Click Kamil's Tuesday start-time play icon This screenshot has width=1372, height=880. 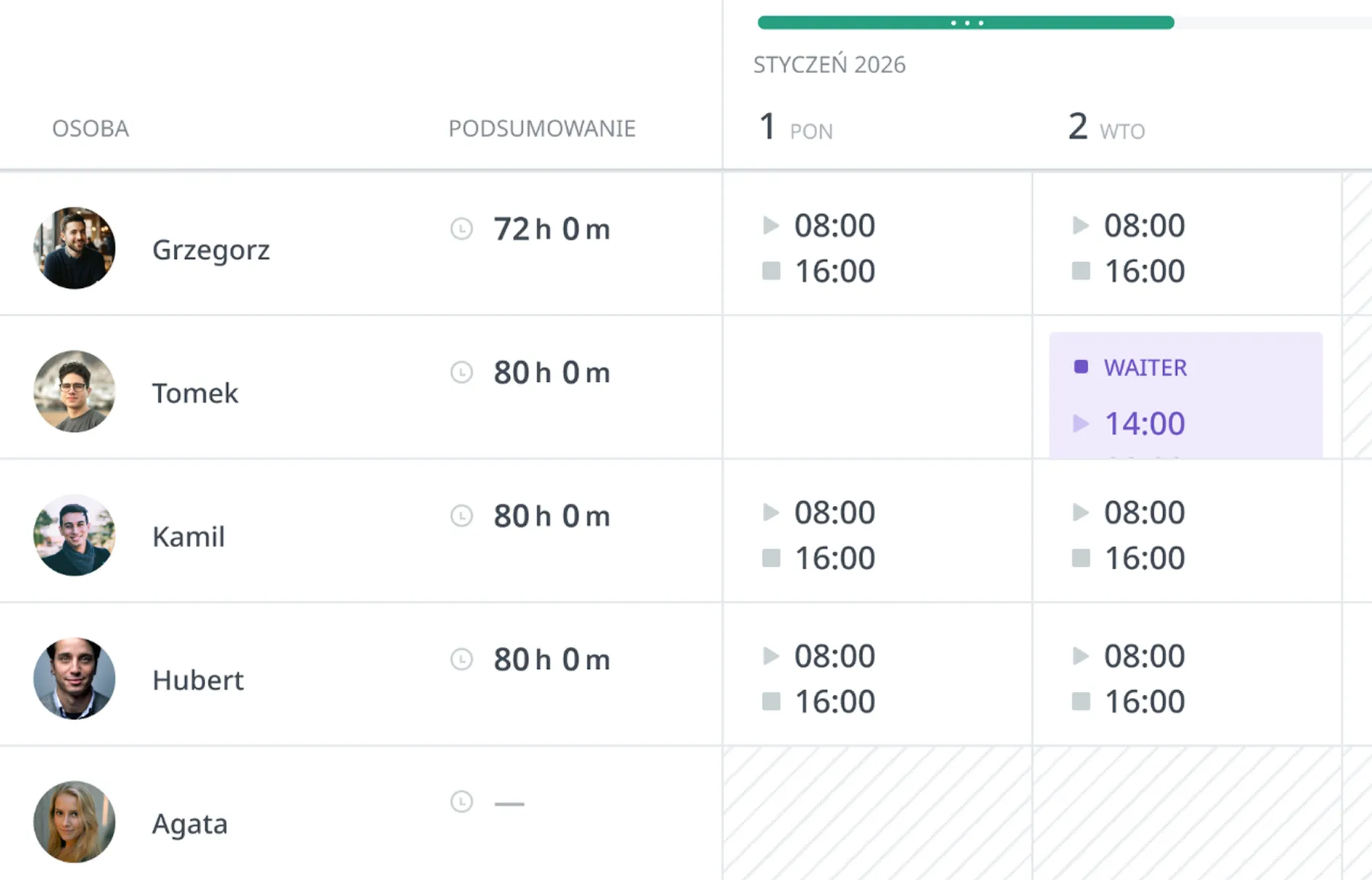pyautogui.click(x=1081, y=513)
